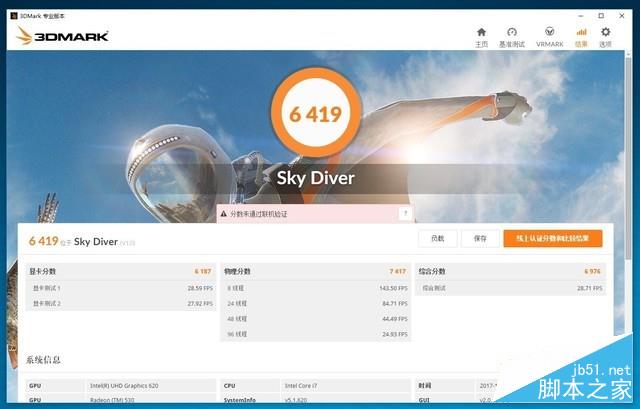The width and height of the screenshot is (640, 409).
Task: Click the 综合分数 combined score header
Action: 432,271
